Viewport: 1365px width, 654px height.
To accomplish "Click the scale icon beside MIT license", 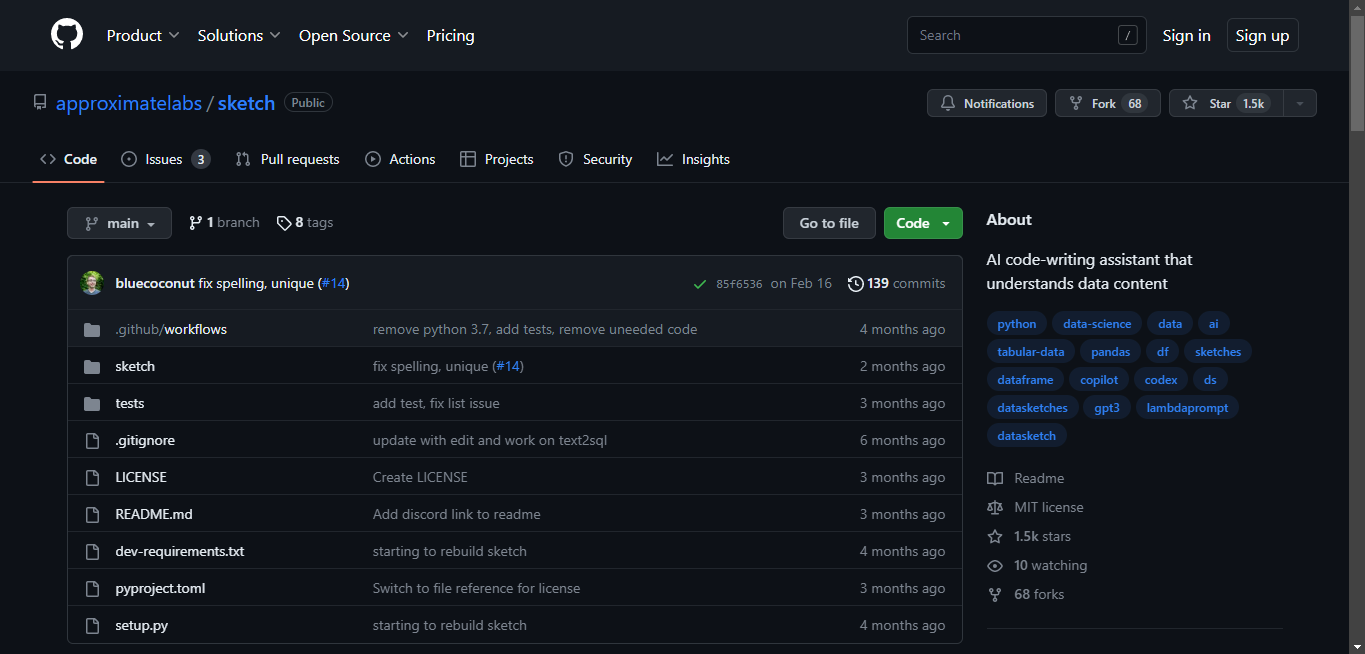I will coord(995,507).
